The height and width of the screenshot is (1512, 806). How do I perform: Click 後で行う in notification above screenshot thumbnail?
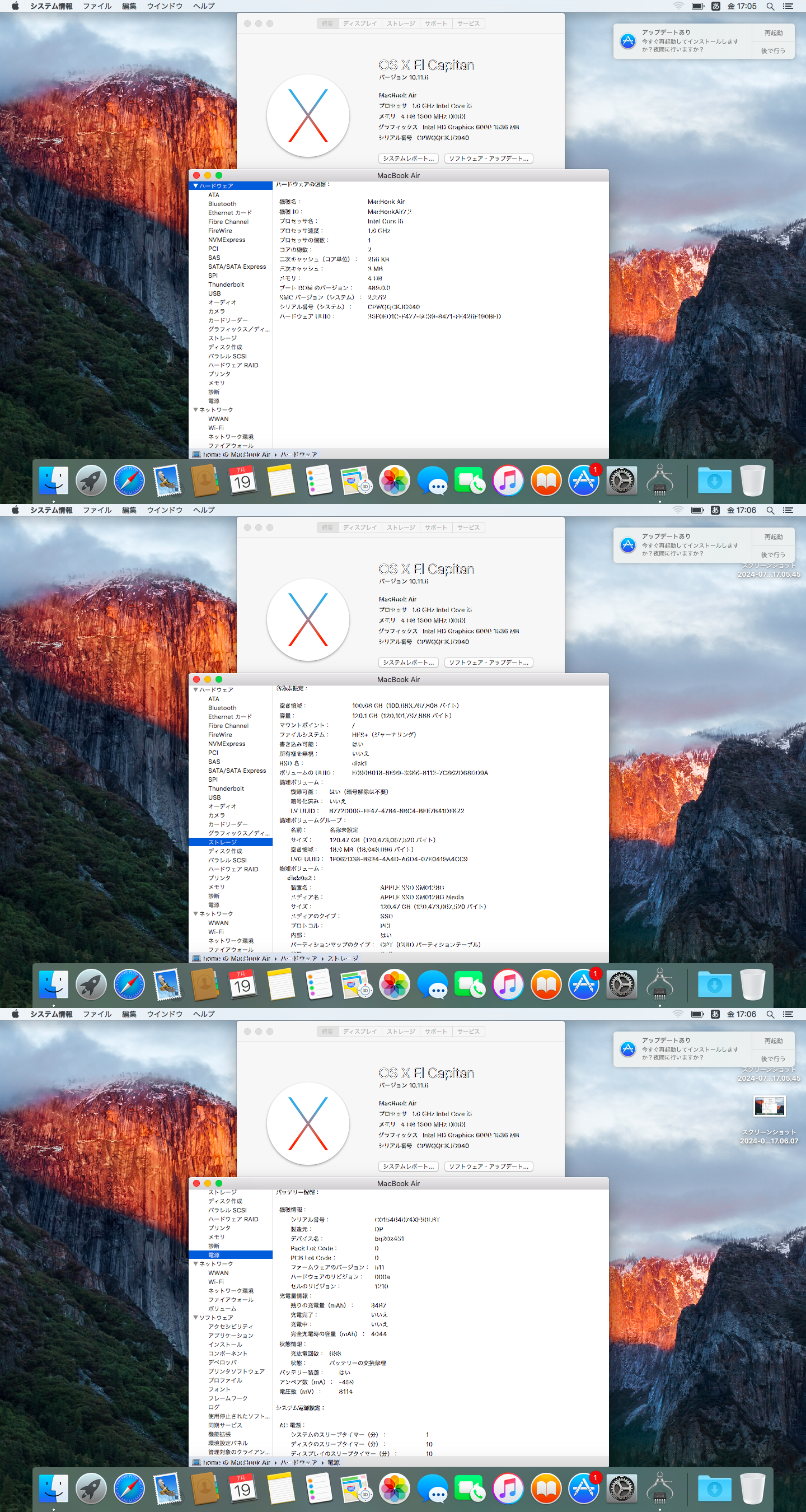coord(773,1058)
